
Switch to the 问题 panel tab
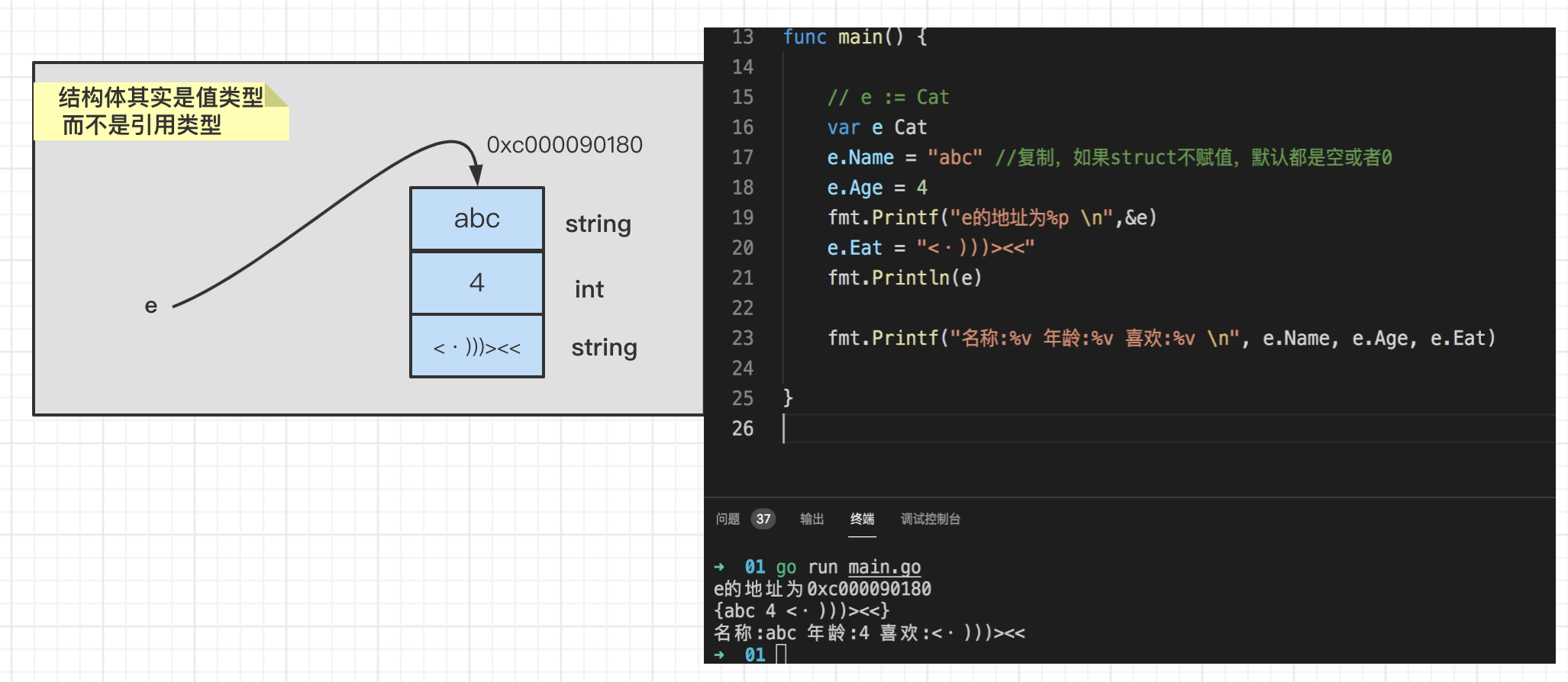[727, 519]
